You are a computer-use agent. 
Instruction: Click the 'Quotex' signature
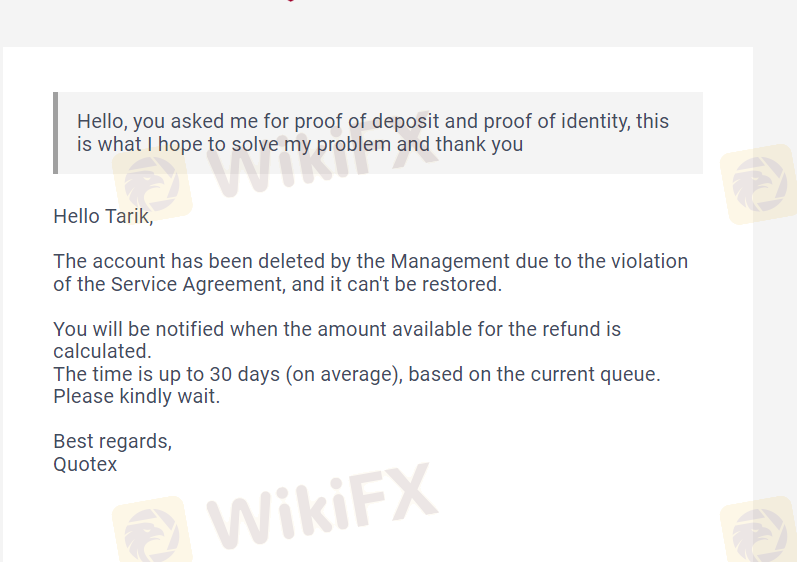tap(85, 464)
